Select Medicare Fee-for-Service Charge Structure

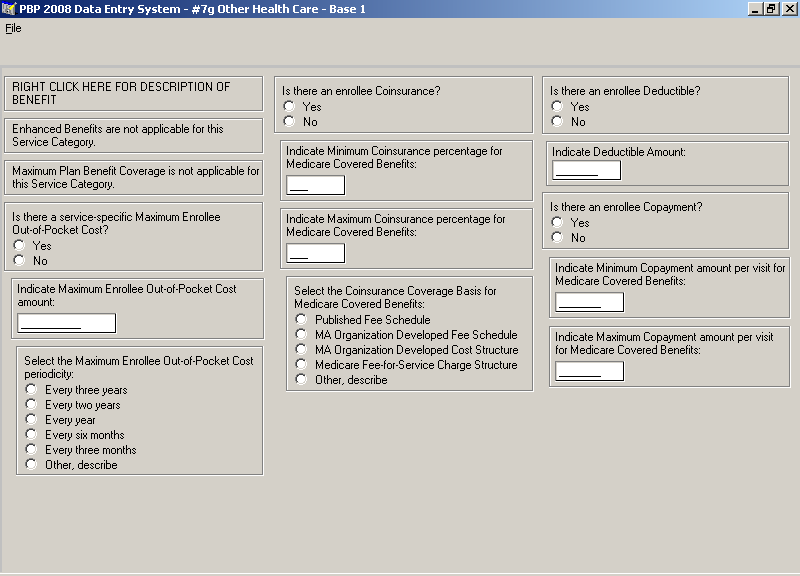click(301, 364)
